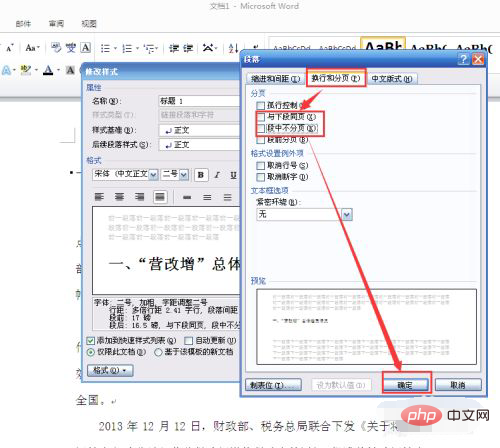Image resolution: width=500 pixels, height=448 pixels.
Task: Click the 取消 button
Action: point(458,385)
